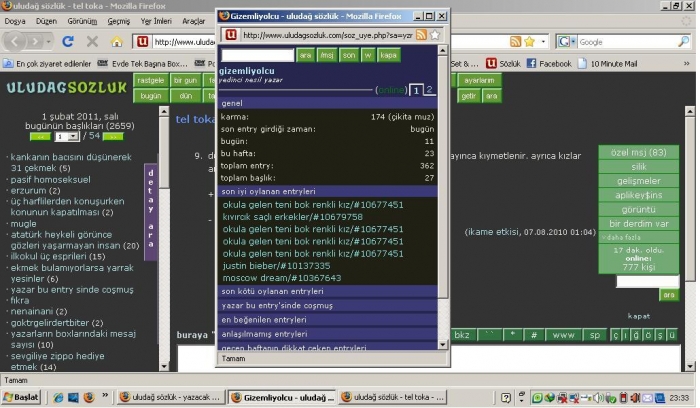Click the 'rastgele' button in top bar

150,80
